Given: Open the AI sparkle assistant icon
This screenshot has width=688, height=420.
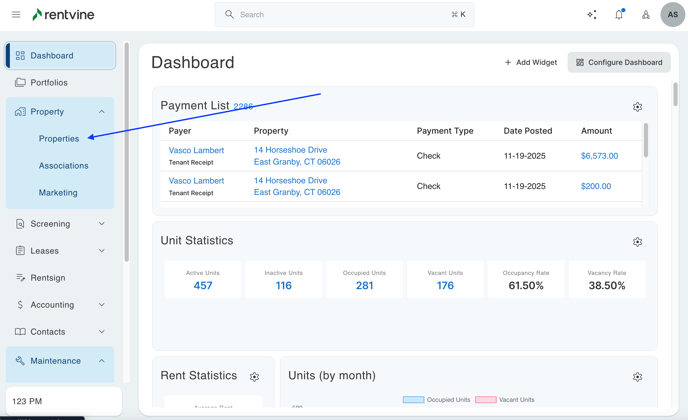Looking at the screenshot, I should point(592,15).
